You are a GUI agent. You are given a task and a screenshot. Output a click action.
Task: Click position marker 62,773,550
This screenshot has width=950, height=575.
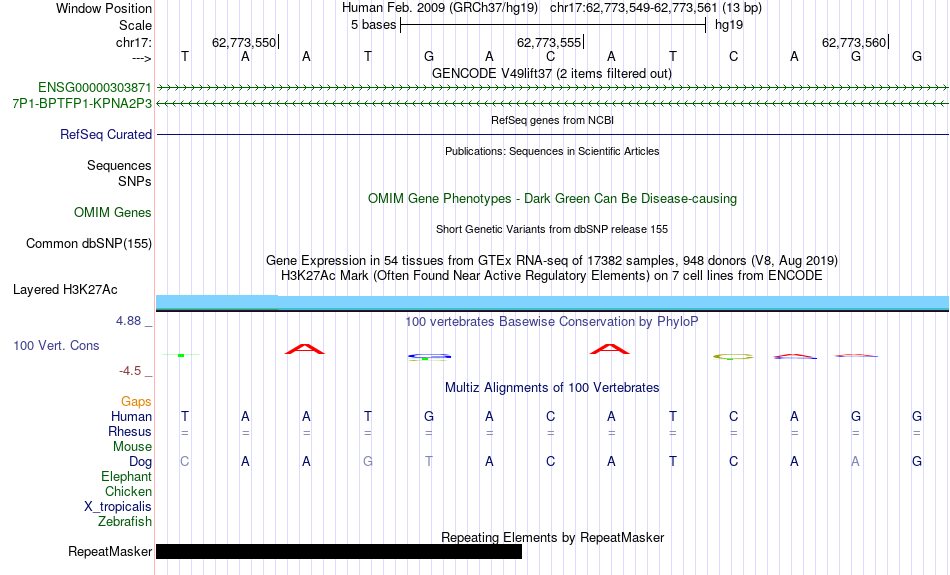point(244,42)
